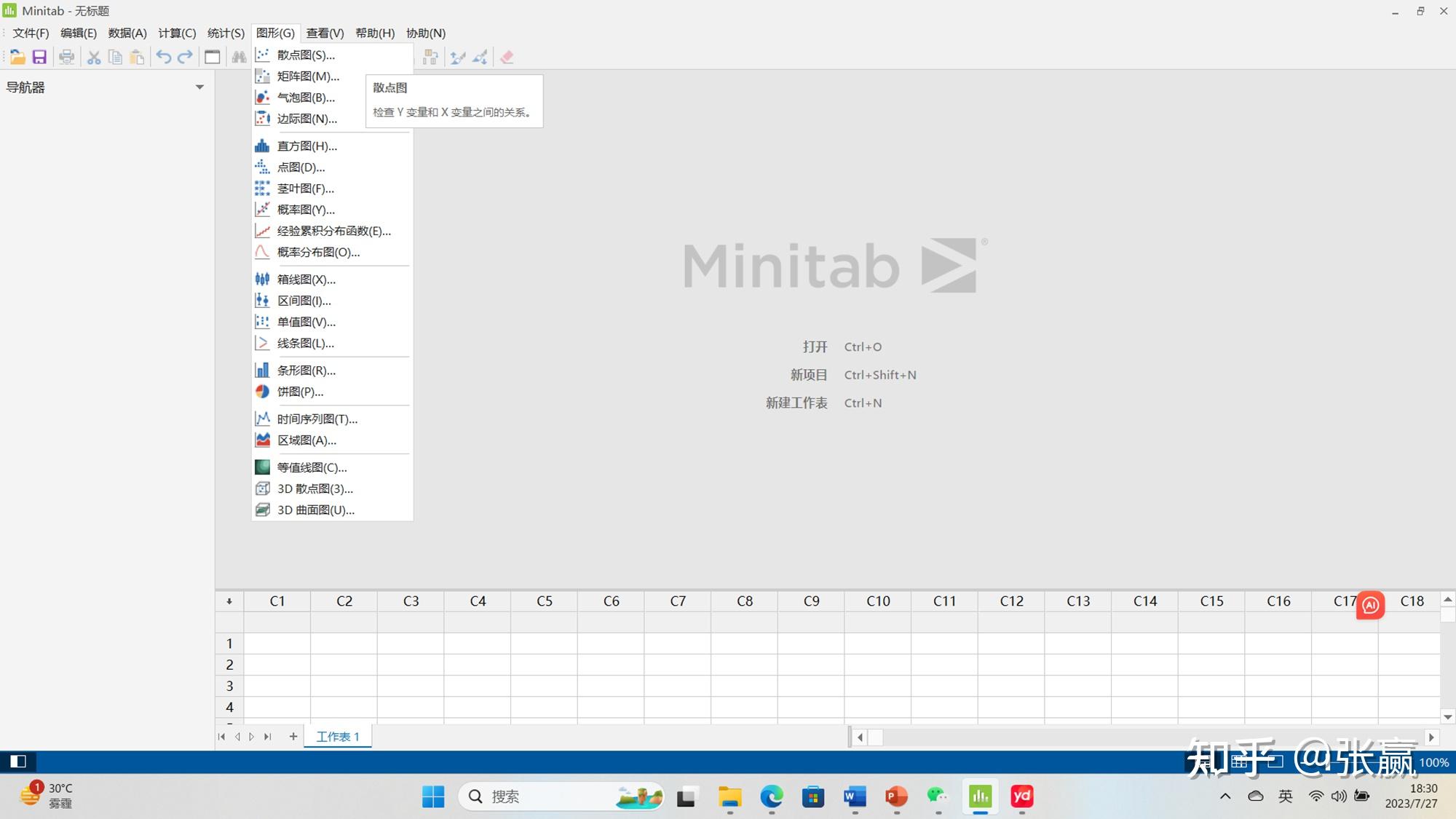Click 打开 on the welcome screen
The image size is (1456, 819).
(815, 347)
